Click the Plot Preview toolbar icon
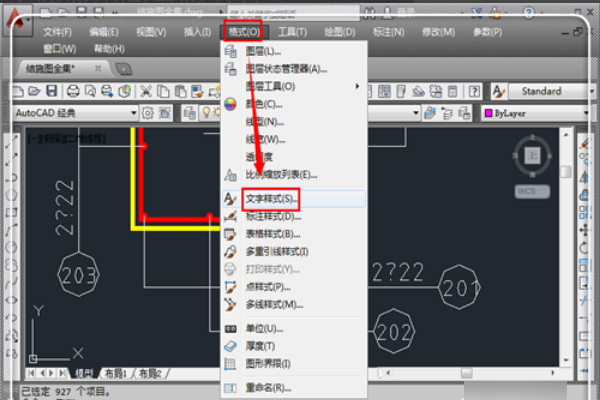The image size is (600, 400). coord(90,91)
